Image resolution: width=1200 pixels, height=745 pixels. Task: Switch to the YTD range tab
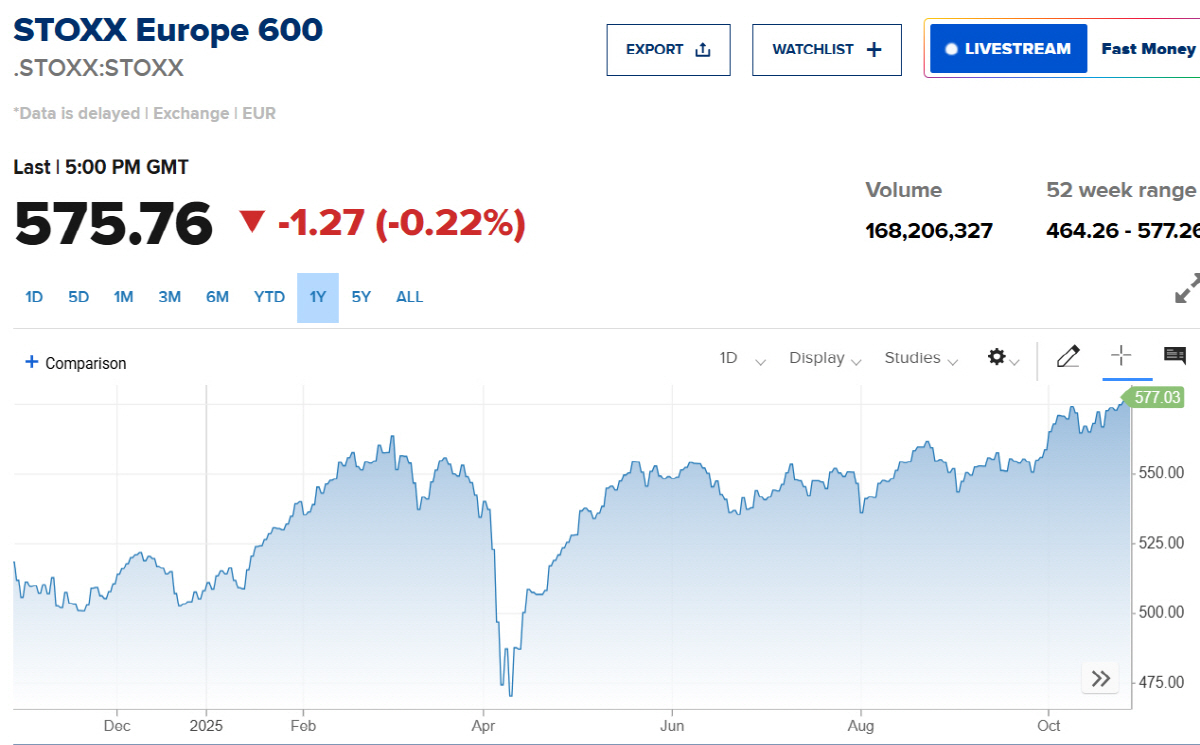(x=268, y=296)
